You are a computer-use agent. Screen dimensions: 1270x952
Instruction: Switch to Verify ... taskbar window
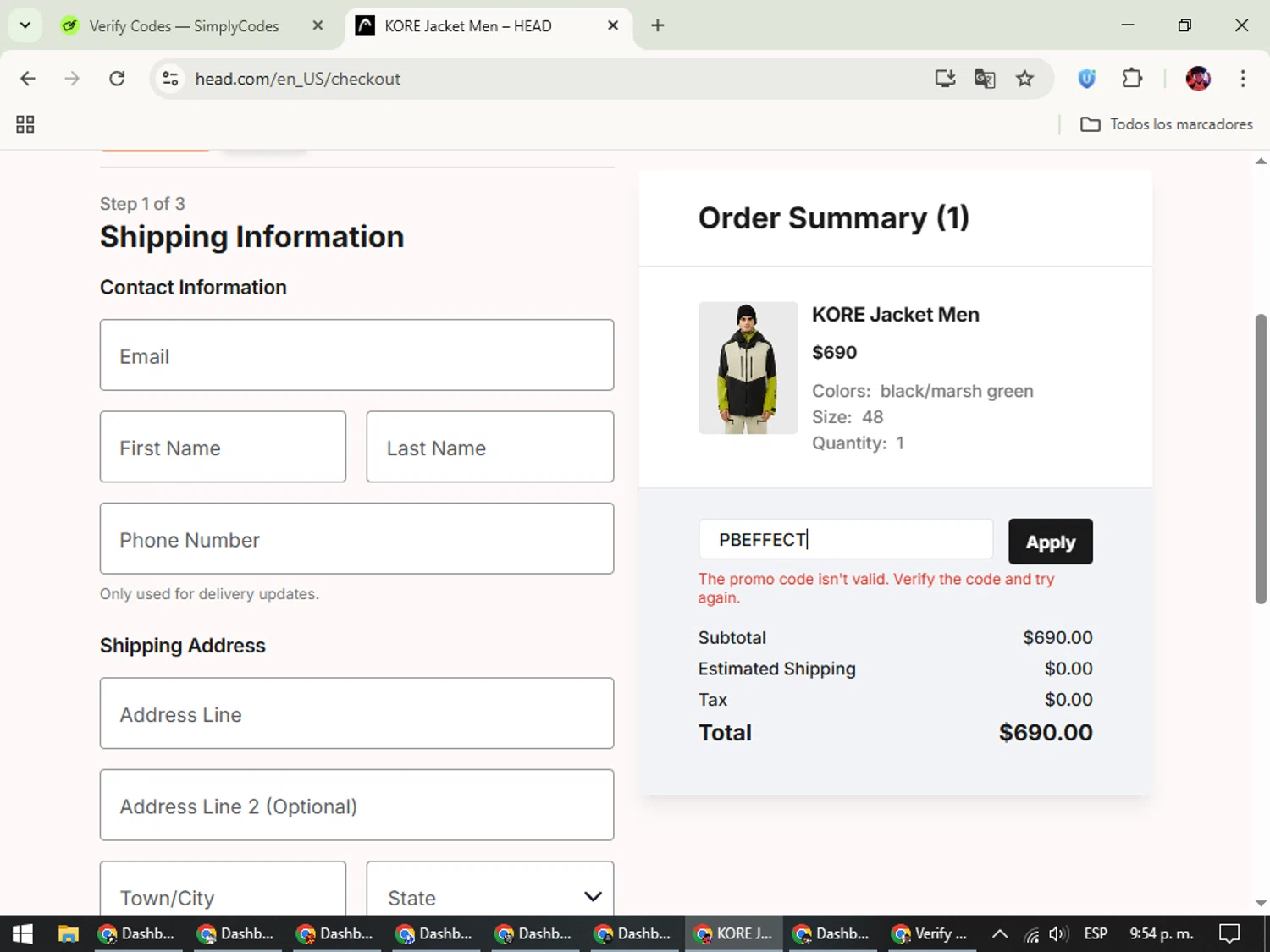(930, 933)
